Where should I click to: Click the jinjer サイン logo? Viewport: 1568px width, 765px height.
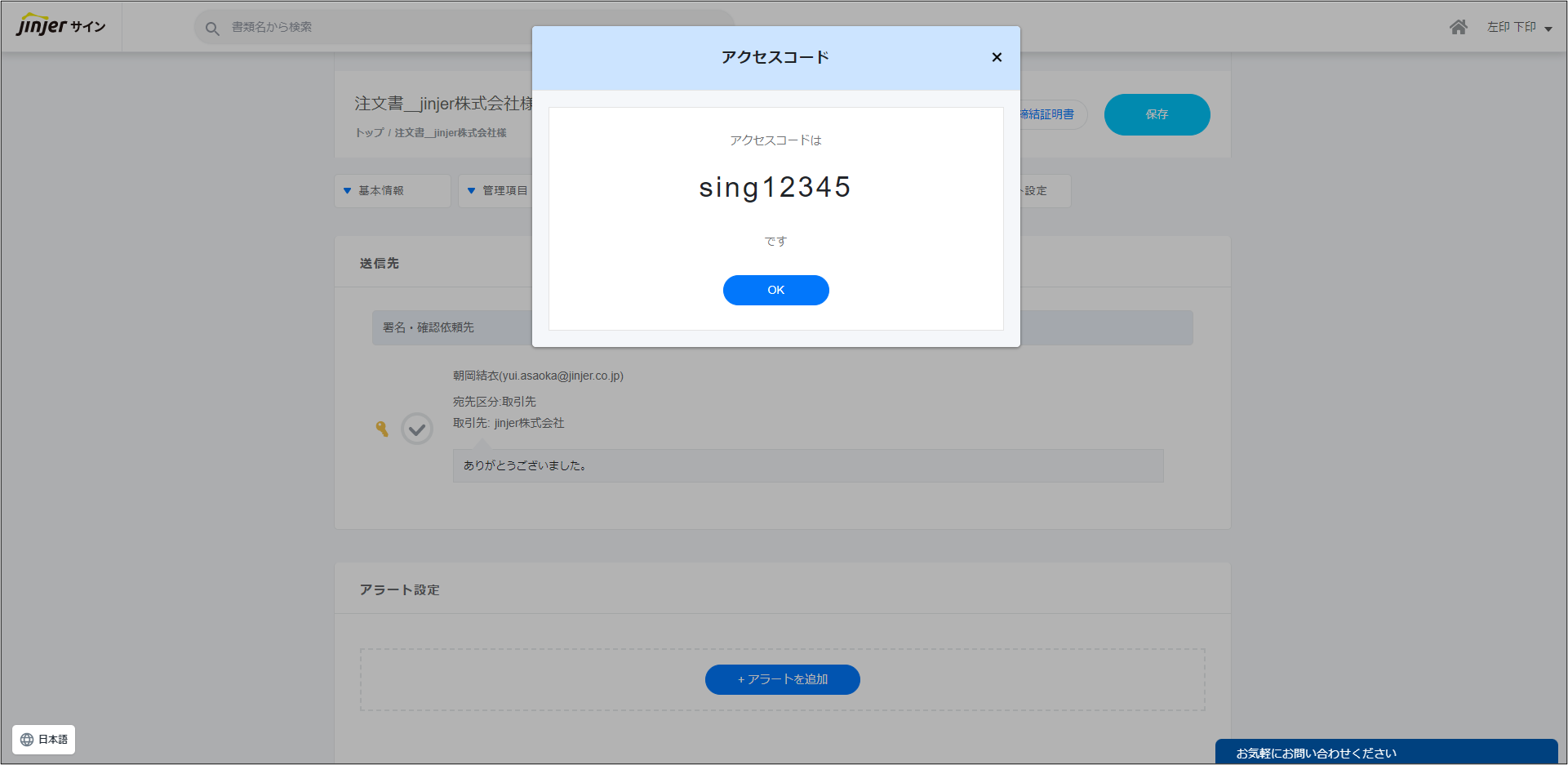coord(61,26)
